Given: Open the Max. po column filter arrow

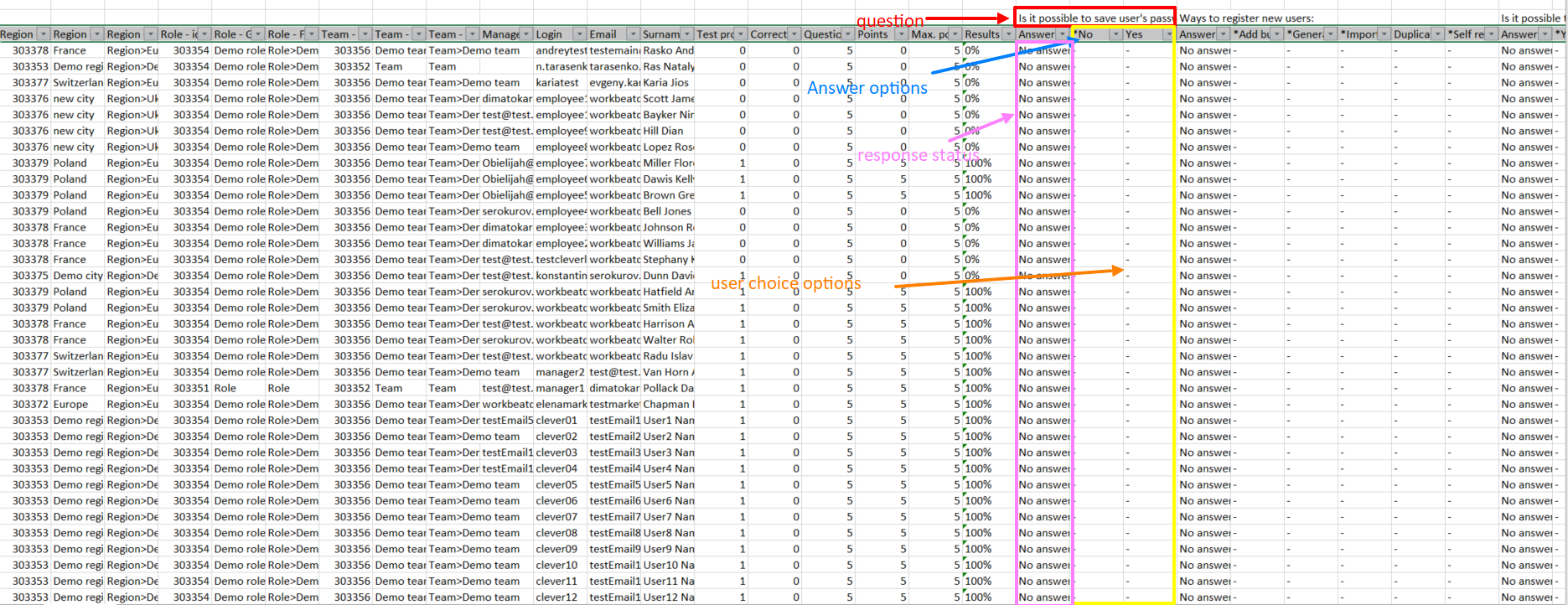Looking at the screenshot, I should [x=955, y=34].
